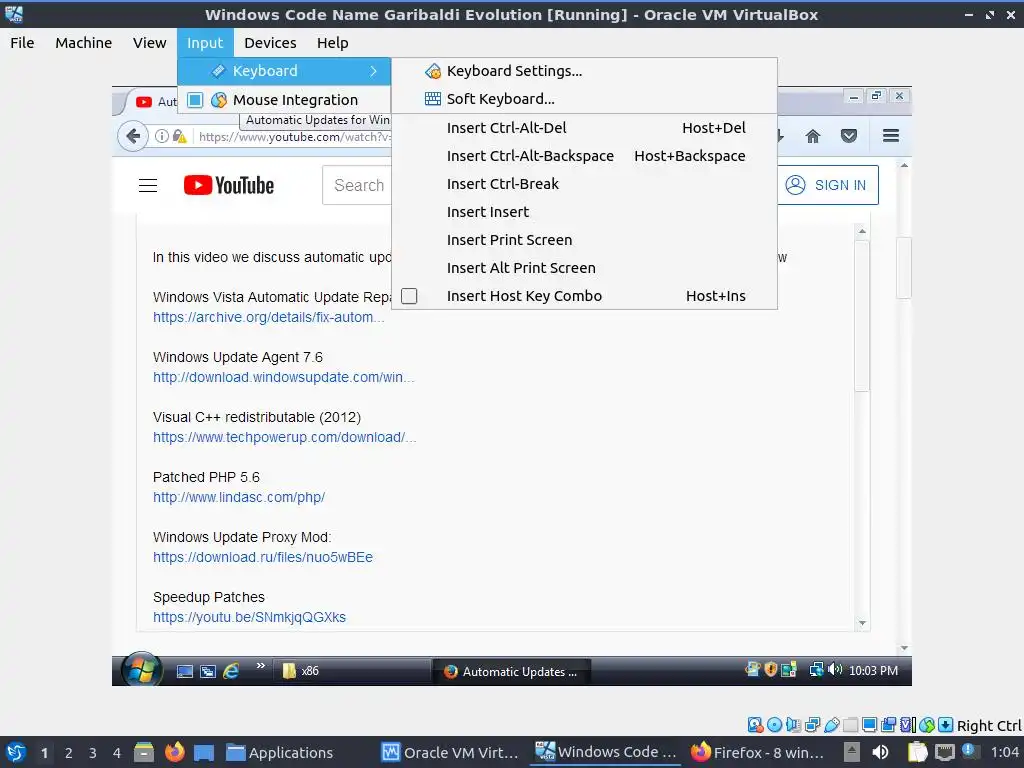The width and height of the screenshot is (1024, 768).
Task: Choose Insert Ctrl-Alt-Backspace entry
Action: 584,156
